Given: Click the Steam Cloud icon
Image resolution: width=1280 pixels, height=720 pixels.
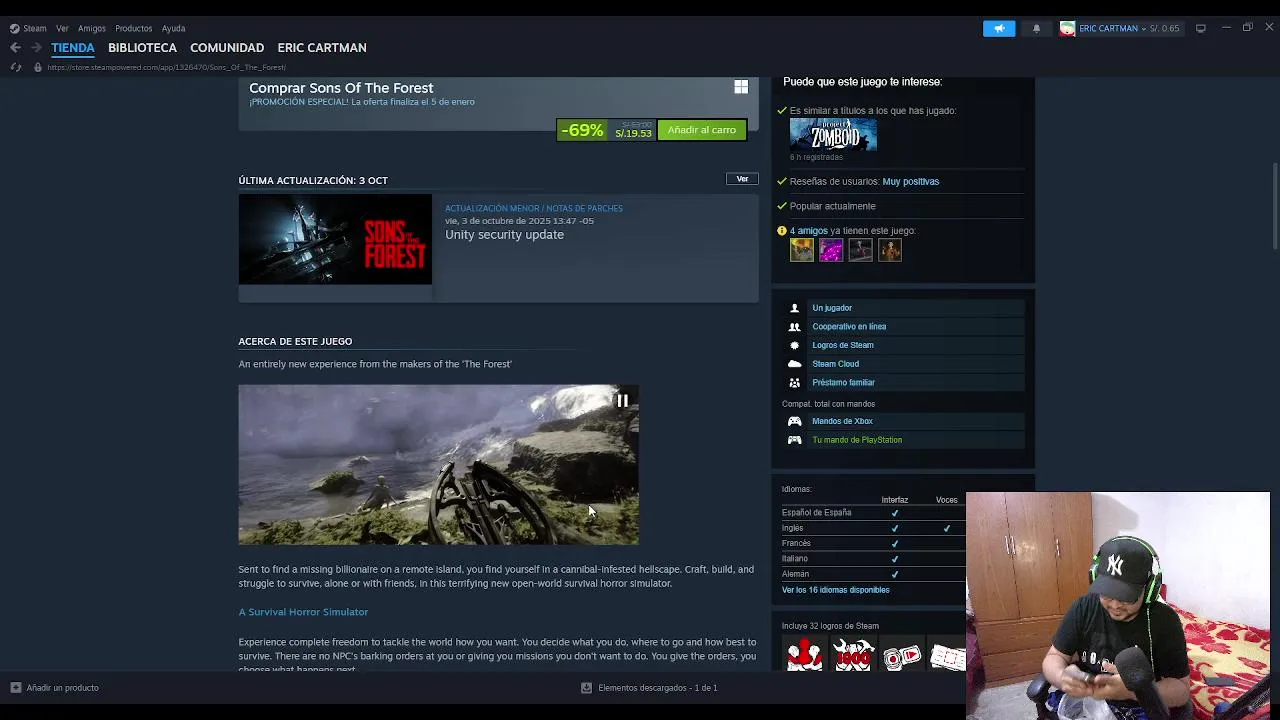Looking at the screenshot, I should tap(794, 364).
